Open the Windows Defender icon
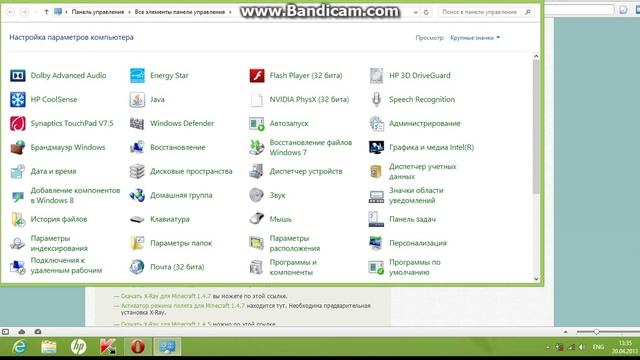This screenshot has width=640, height=360. click(x=137, y=123)
